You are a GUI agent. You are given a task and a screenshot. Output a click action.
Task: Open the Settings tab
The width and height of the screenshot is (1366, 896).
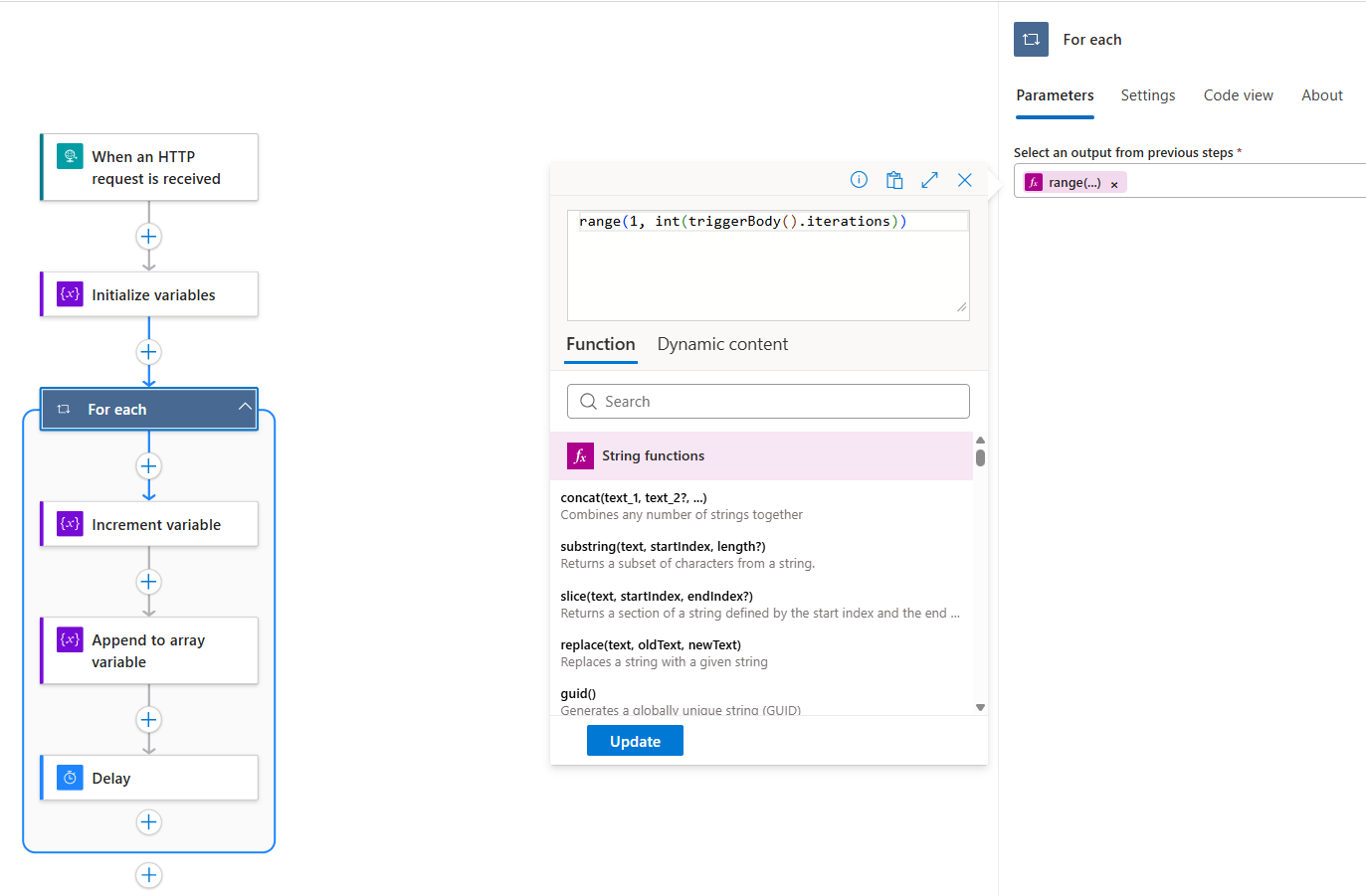(1147, 95)
